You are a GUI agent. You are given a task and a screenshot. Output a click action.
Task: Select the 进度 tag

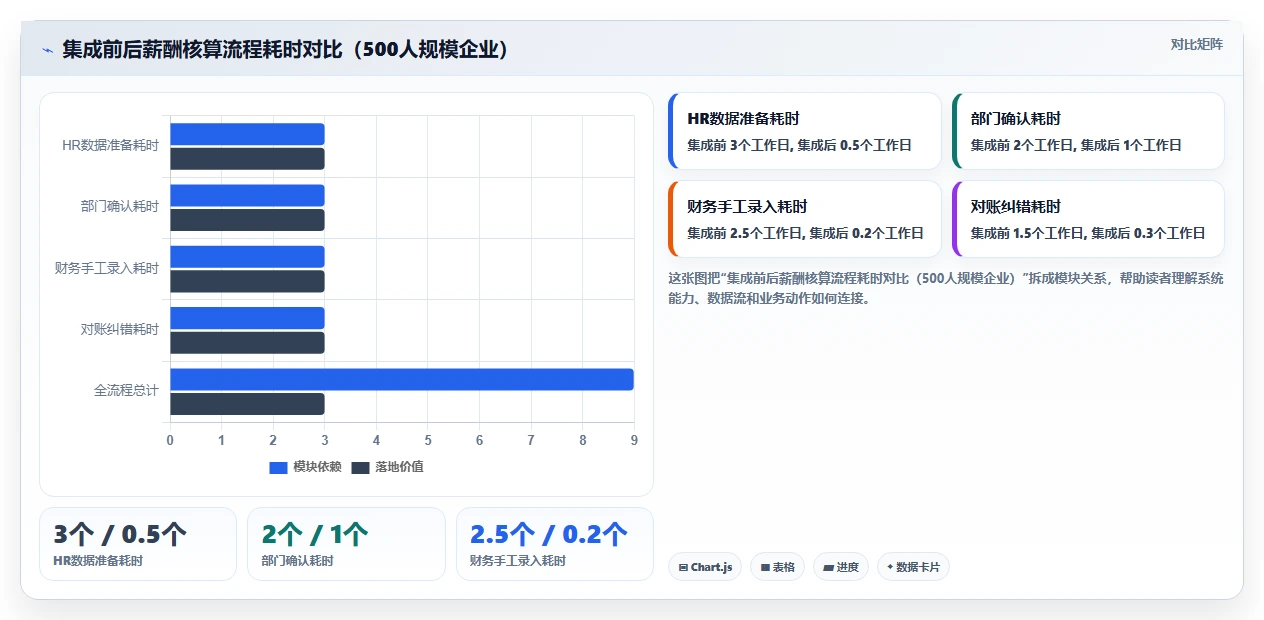[841, 567]
